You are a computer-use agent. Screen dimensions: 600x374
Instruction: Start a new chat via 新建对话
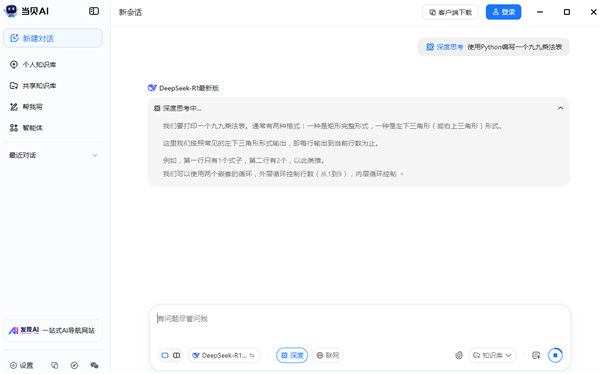(x=53, y=38)
